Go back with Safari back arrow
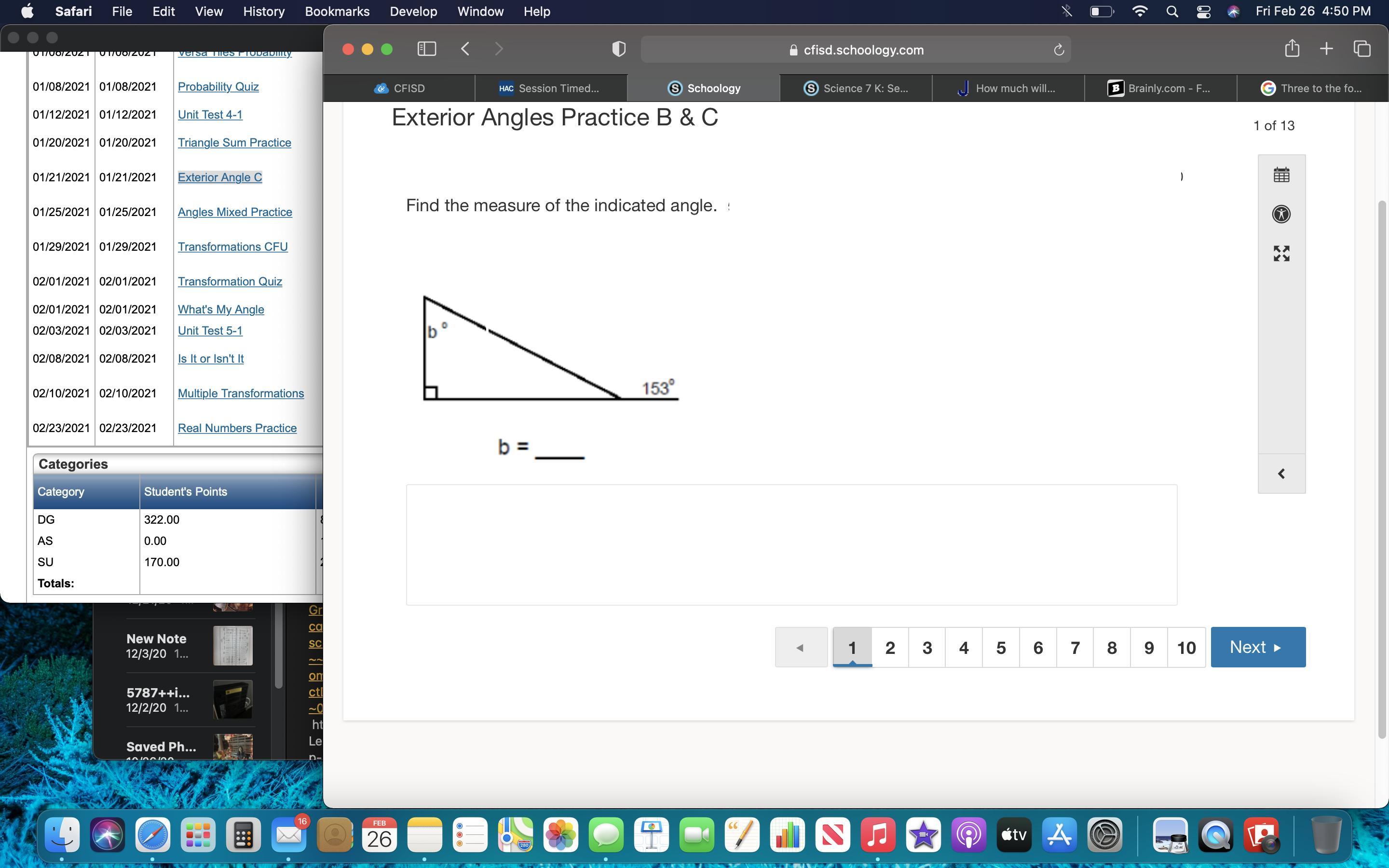Viewport: 1389px width, 868px height. tap(465, 49)
